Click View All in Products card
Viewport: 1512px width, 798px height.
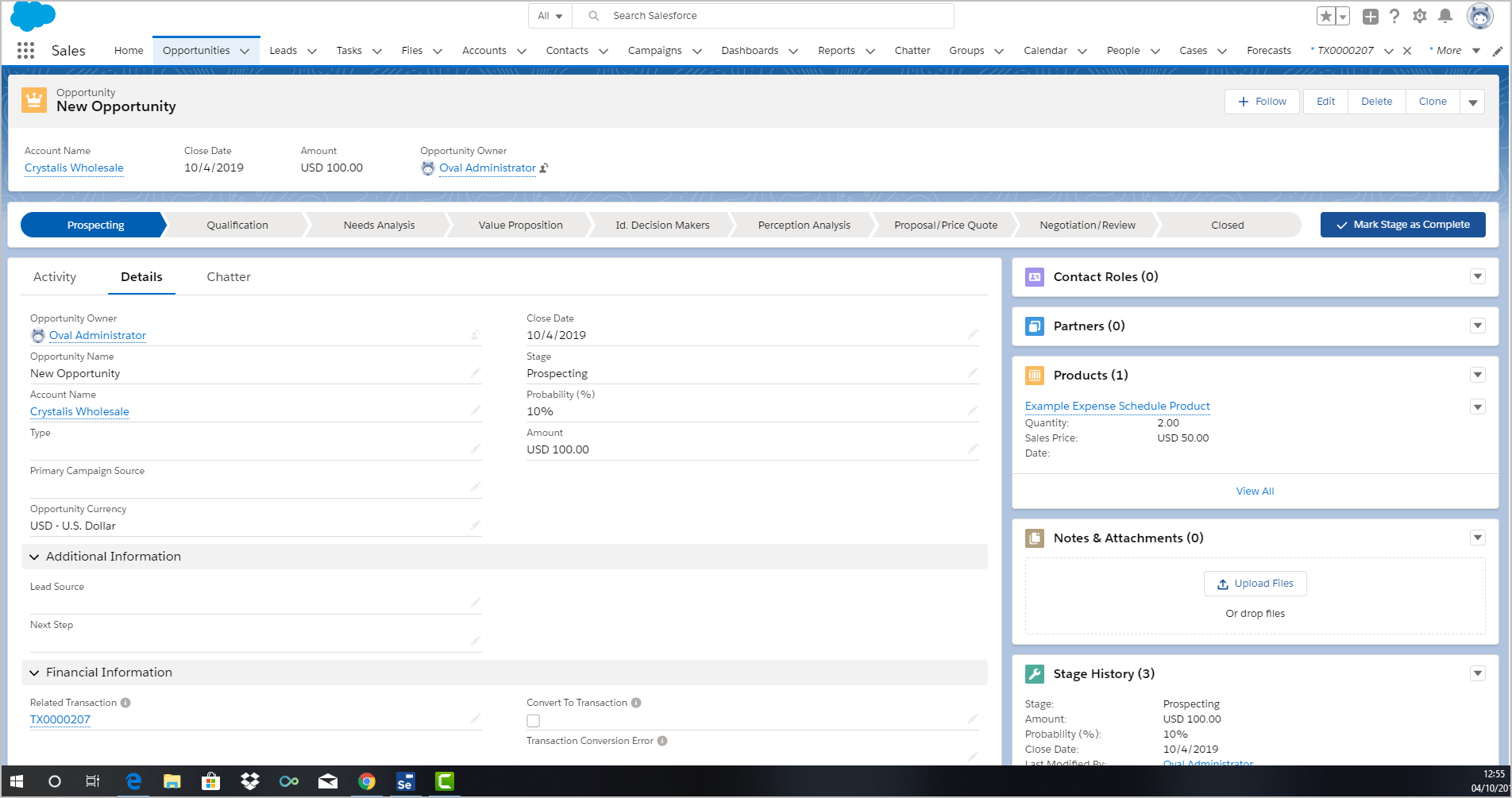(x=1255, y=492)
